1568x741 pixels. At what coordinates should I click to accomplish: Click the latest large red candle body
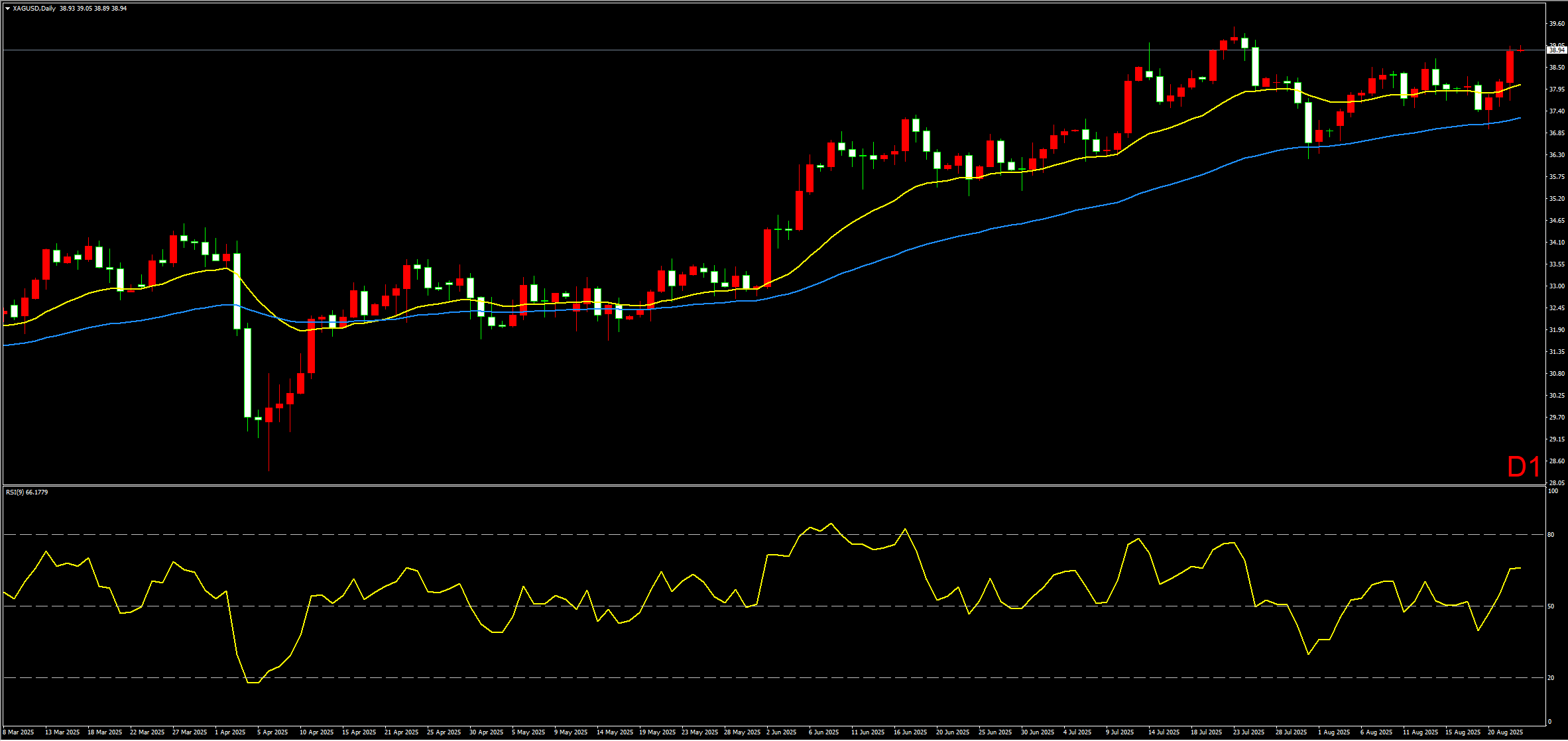[x=1510, y=66]
